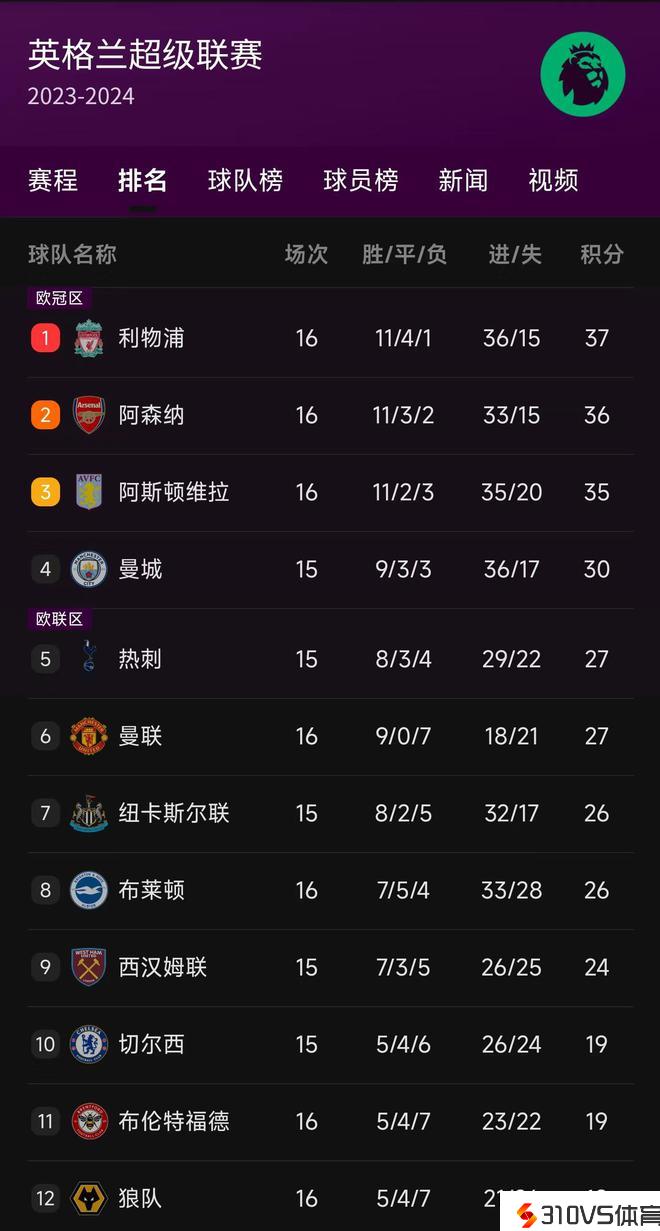The height and width of the screenshot is (1231, 660).
Task: Tap the Manchester City club crest
Action: pyautogui.click(x=89, y=569)
